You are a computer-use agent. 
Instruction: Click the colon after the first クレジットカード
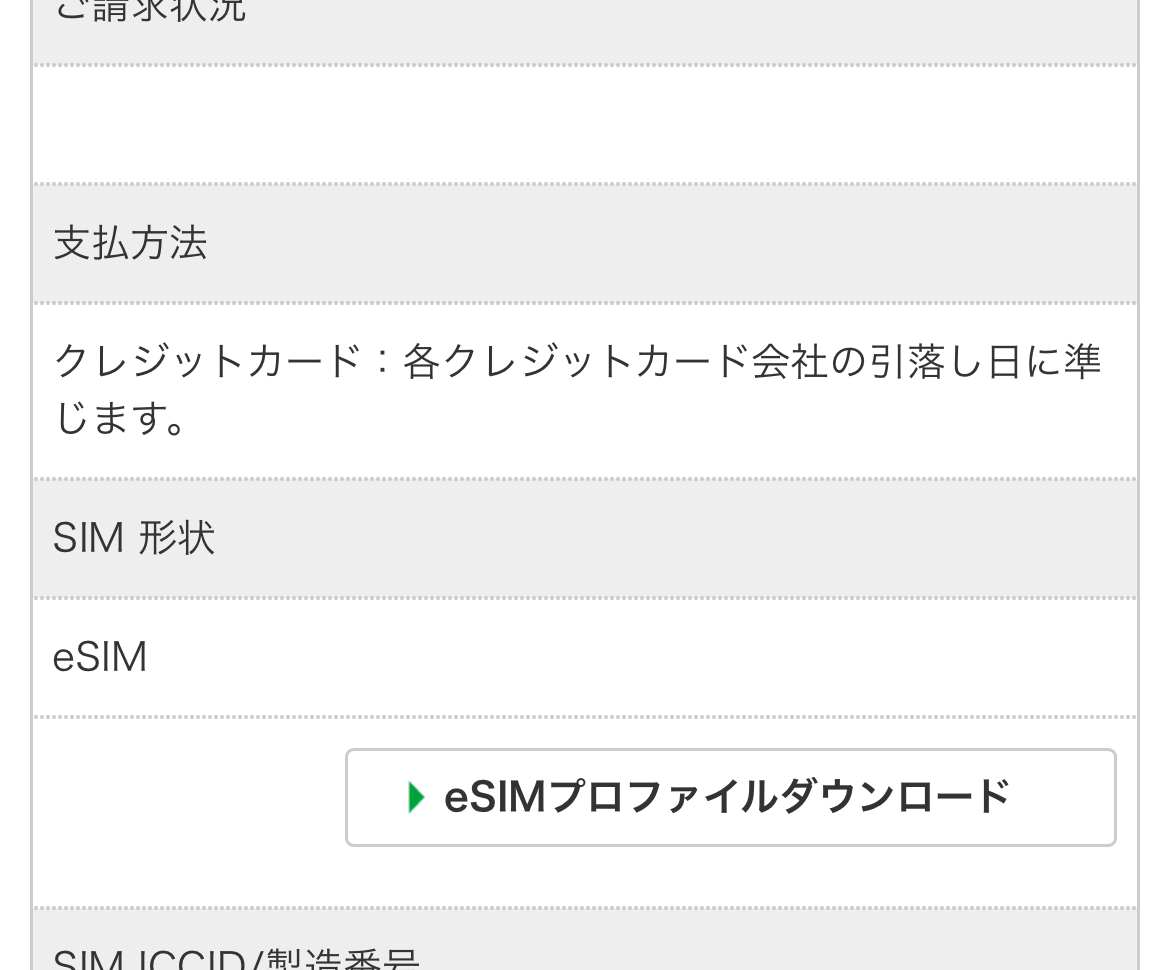tap(381, 360)
